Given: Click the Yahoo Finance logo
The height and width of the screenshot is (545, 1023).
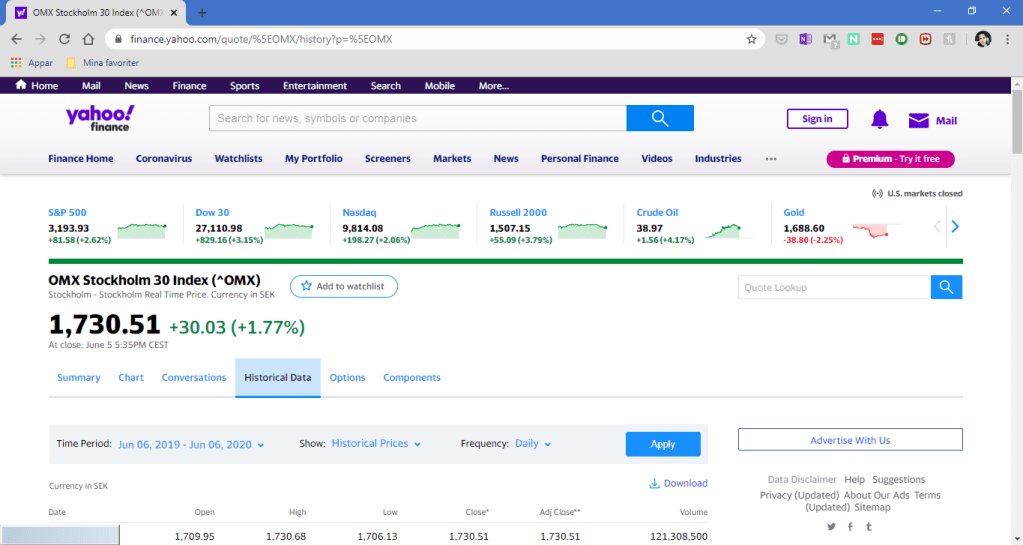Looking at the screenshot, I should click(x=99, y=118).
